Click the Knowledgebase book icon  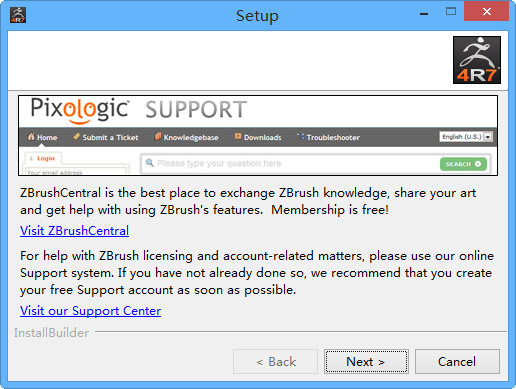click(x=158, y=136)
